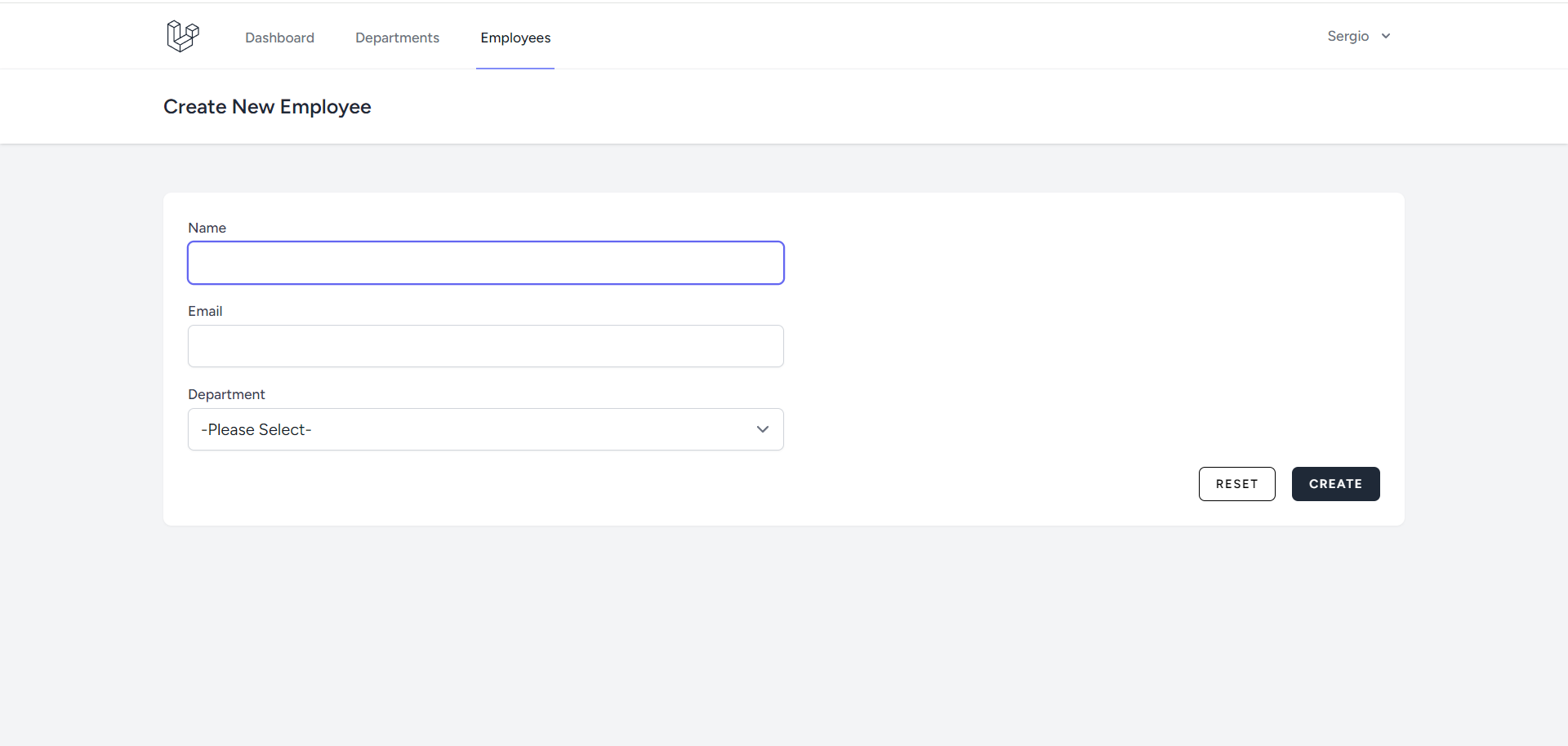
Task: Click the Department dropdown arrow icon
Action: click(763, 429)
